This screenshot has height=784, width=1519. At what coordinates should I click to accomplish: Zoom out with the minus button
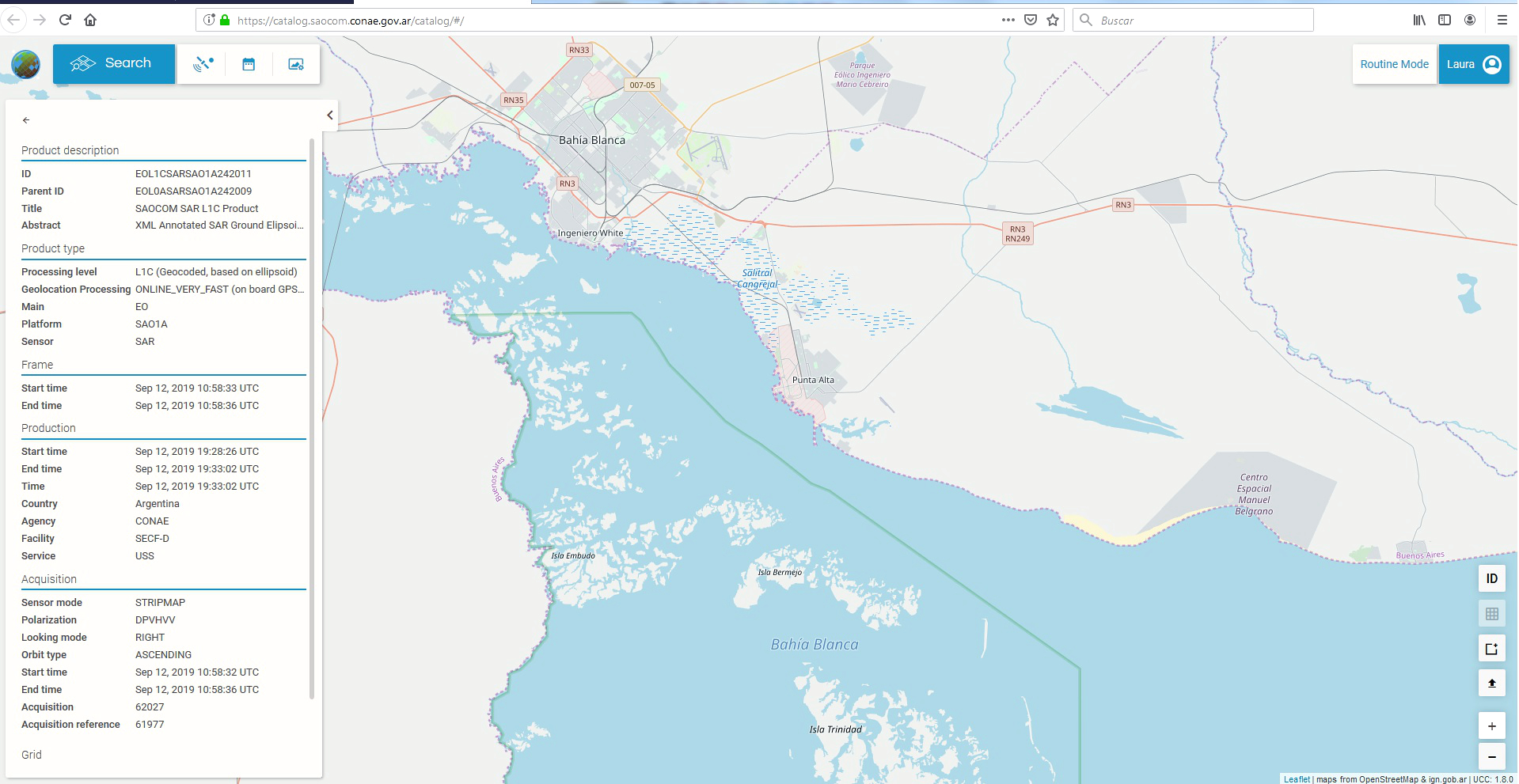coord(1491,757)
